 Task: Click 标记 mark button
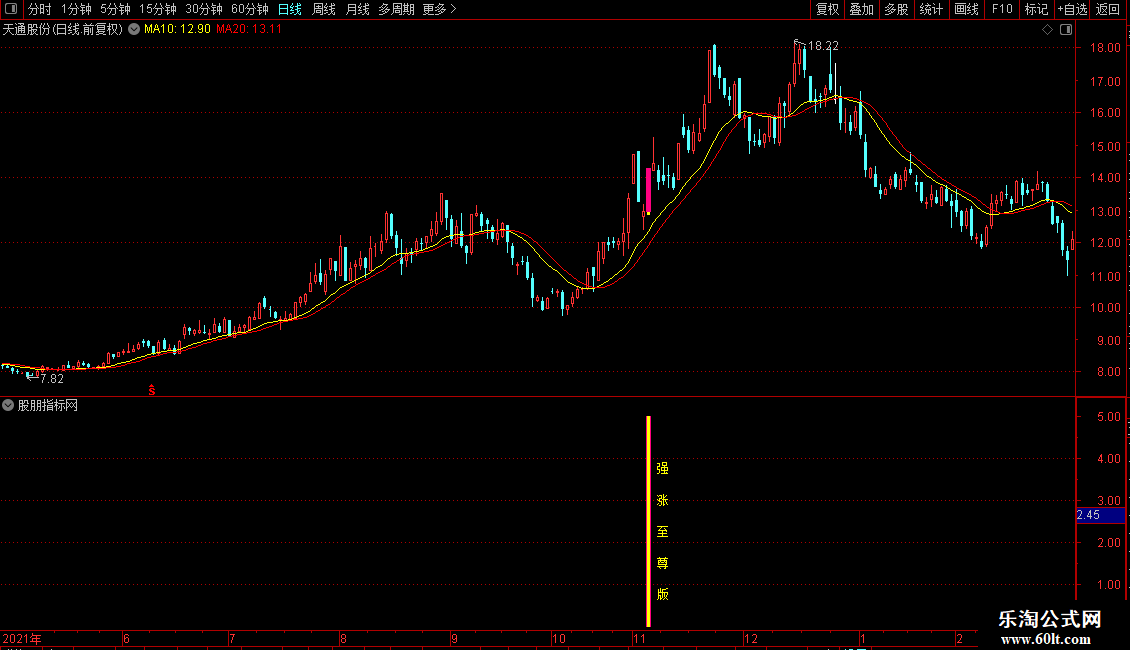1036,9
